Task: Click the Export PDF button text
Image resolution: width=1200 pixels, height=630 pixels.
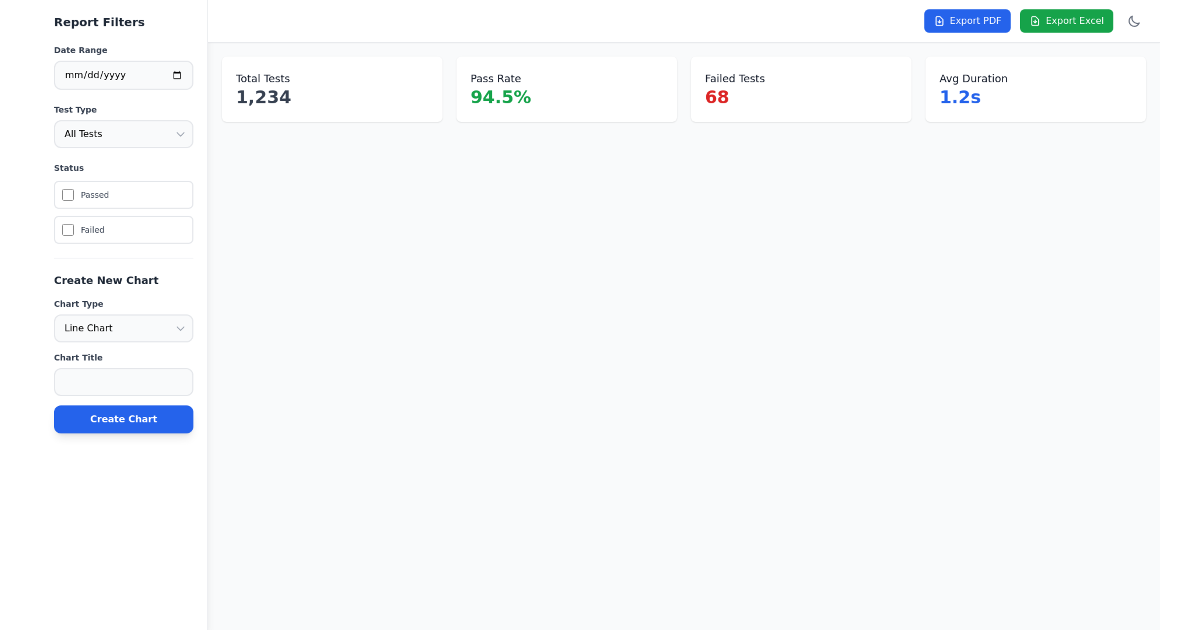Action: [x=975, y=21]
